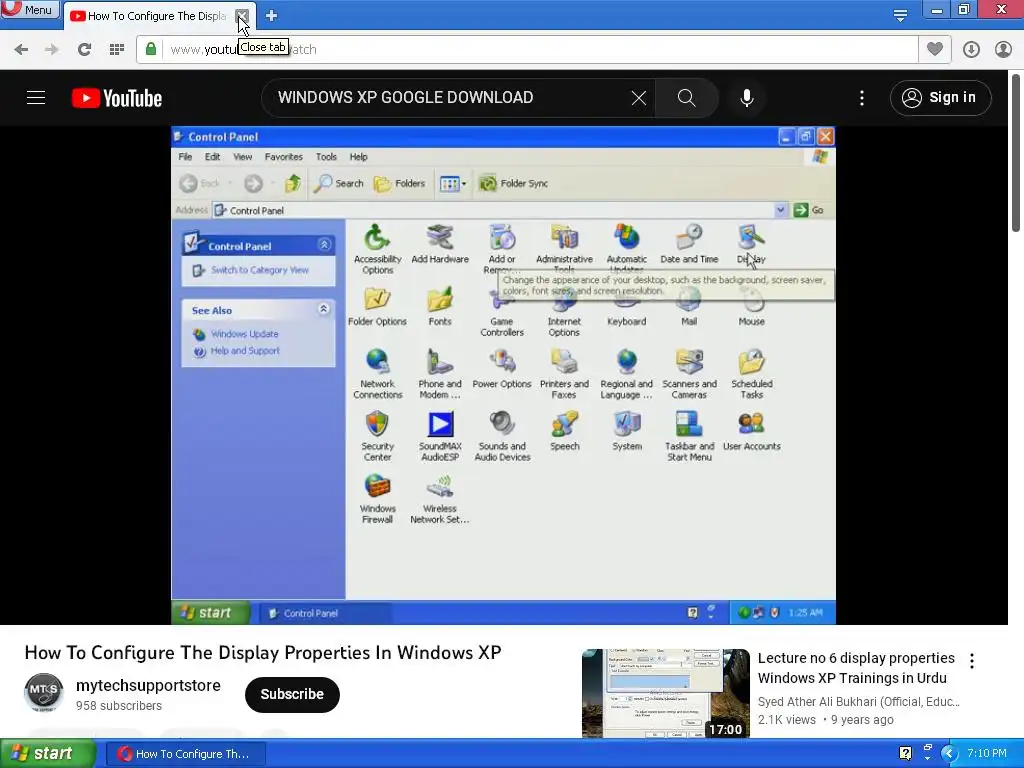The width and height of the screenshot is (1024, 768).
Task: Open User Accounts icon
Action: point(752,431)
